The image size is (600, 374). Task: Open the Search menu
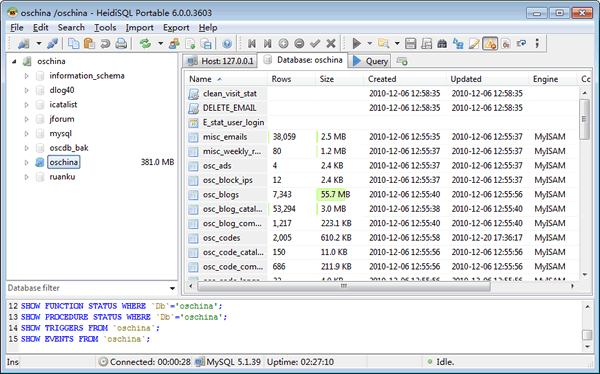pyautogui.click(x=71, y=28)
